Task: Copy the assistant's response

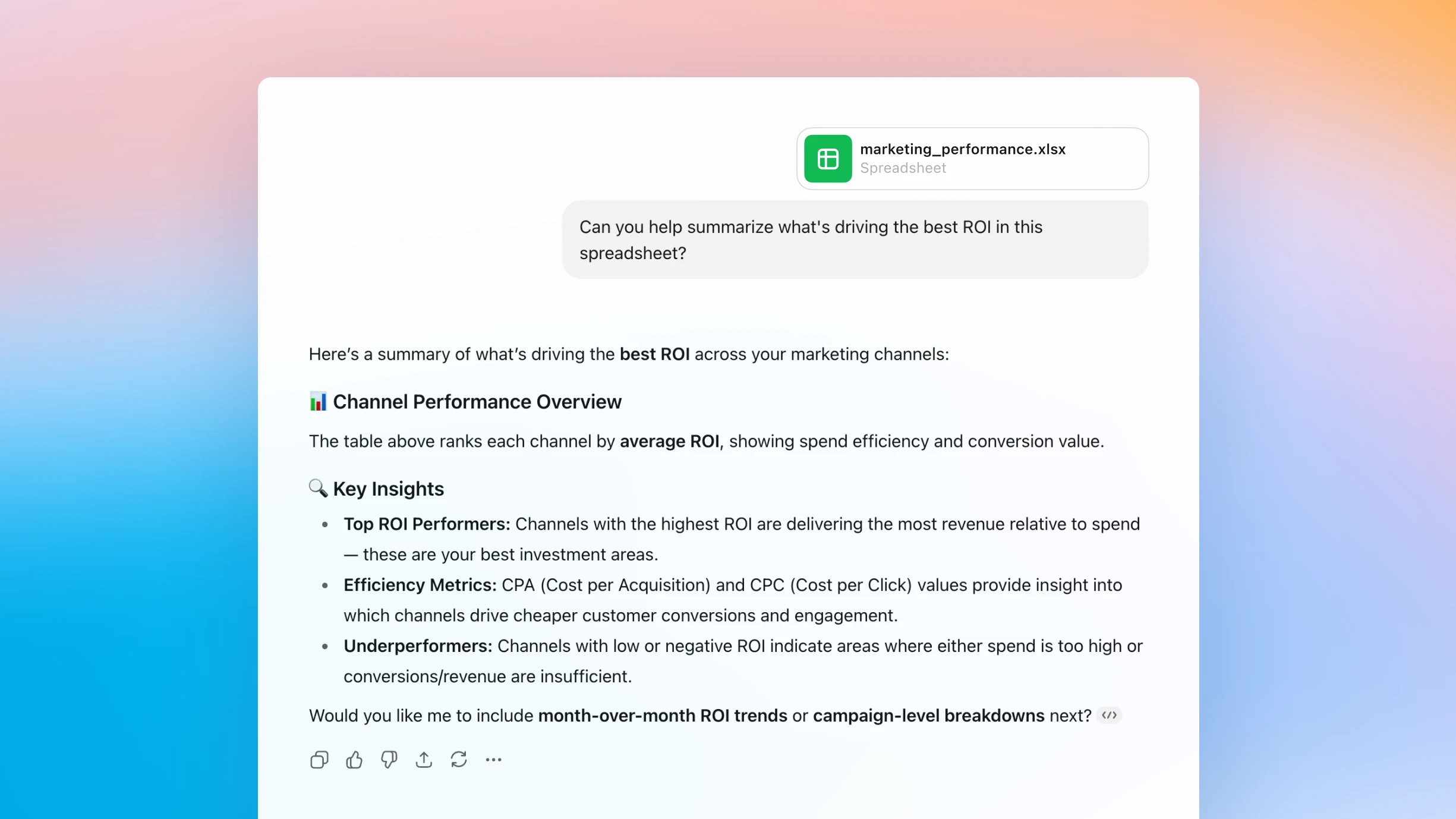Action: [319, 759]
